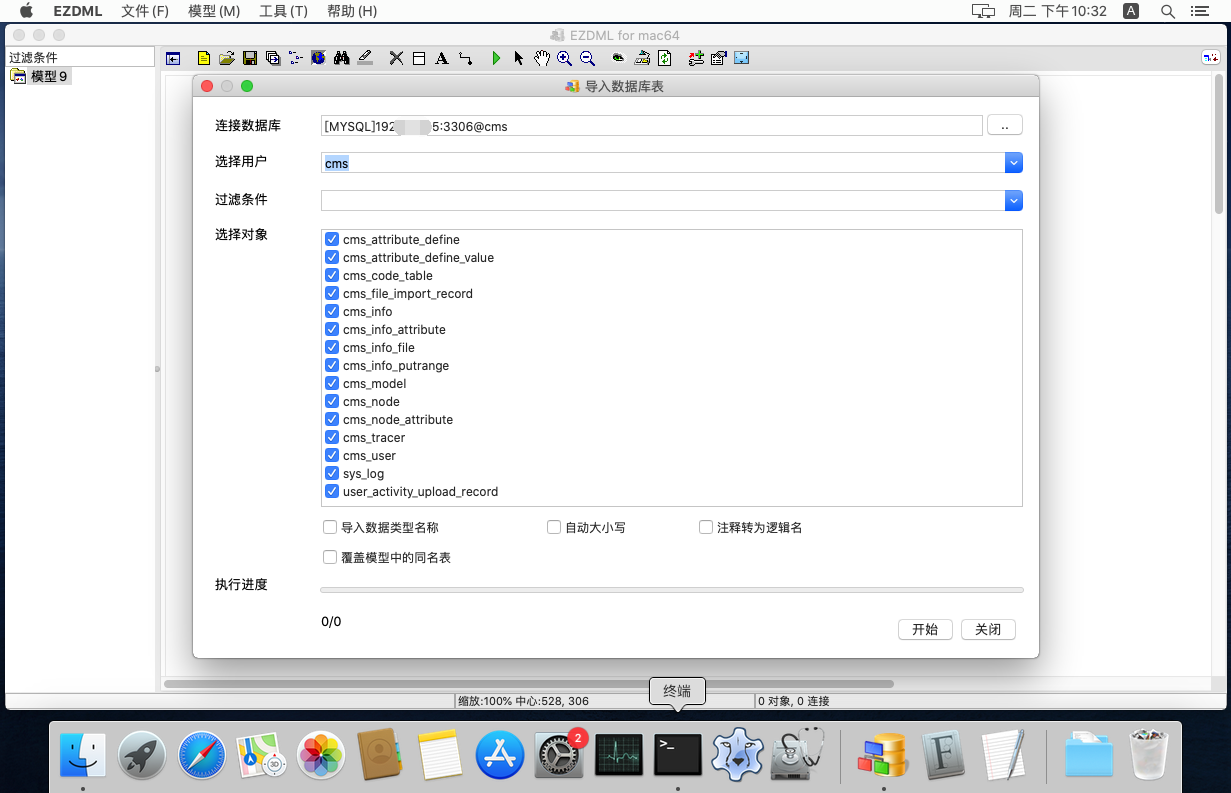
Task: Select the connector link tool
Action: (x=466, y=58)
